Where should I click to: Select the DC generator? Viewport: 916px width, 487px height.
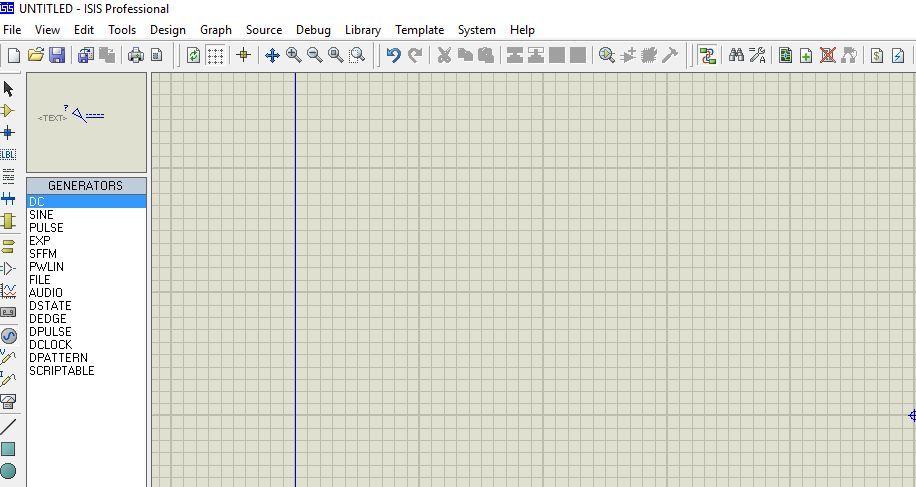(x=86, y=201)
